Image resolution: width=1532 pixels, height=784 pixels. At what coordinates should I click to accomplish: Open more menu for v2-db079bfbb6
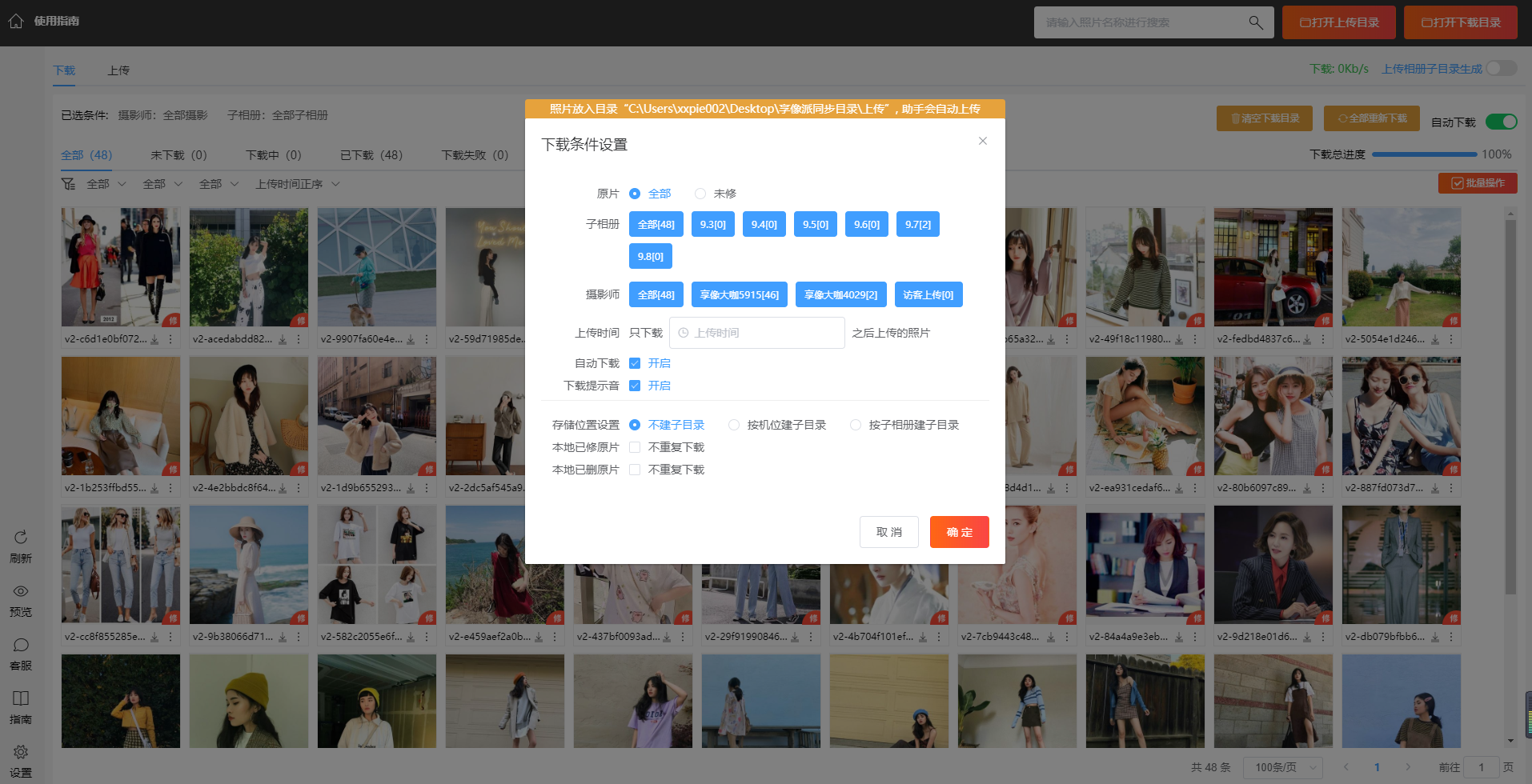point(1451,637)
